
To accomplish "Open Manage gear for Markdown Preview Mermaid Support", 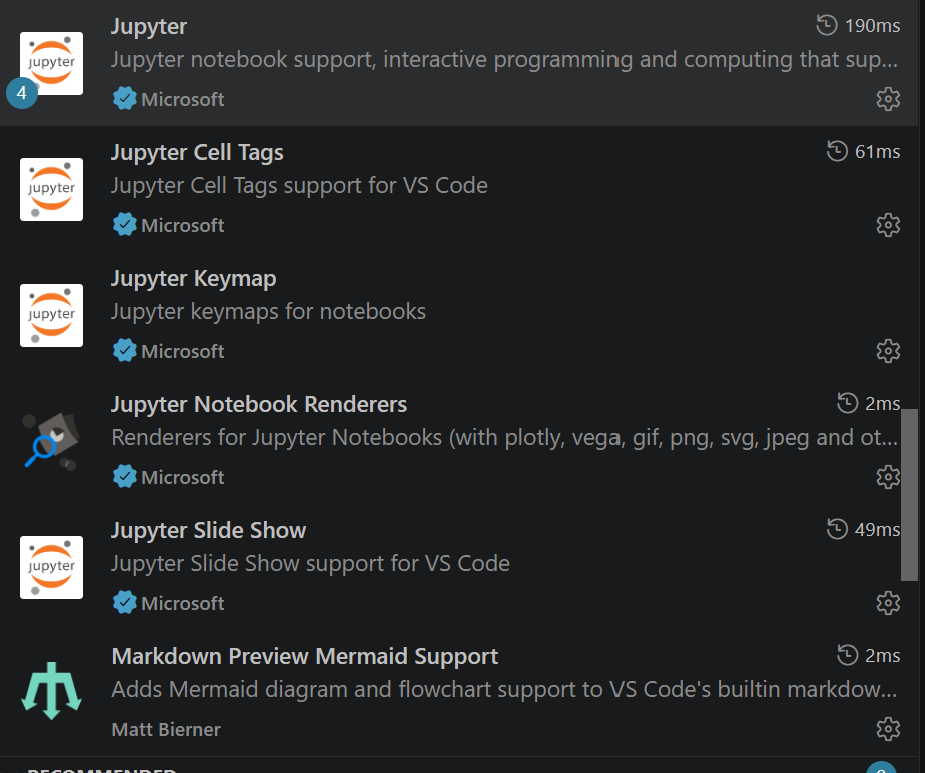I will click(888, 729).
